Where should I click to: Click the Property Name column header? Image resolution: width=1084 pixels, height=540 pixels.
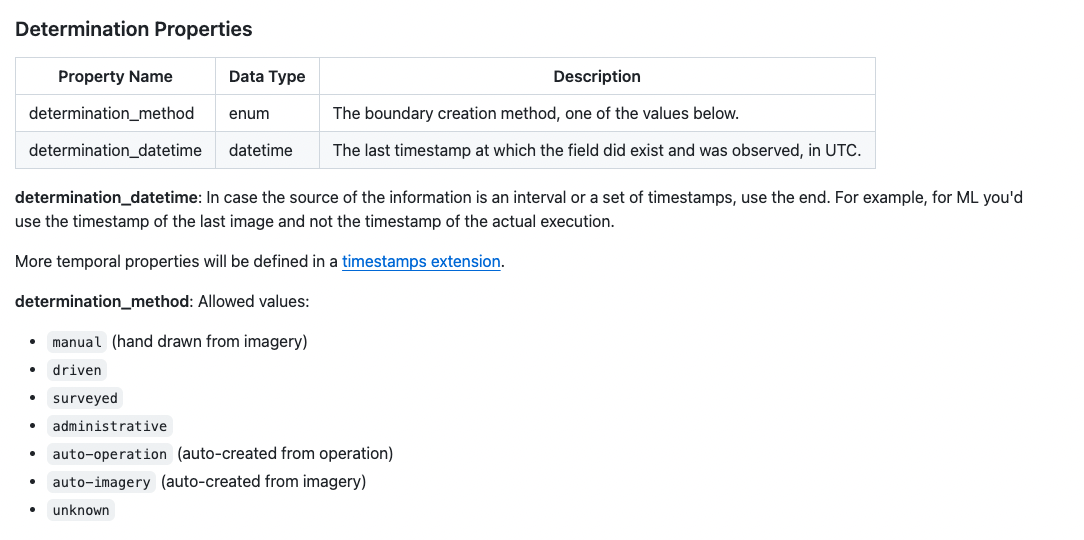coord(115,77)
